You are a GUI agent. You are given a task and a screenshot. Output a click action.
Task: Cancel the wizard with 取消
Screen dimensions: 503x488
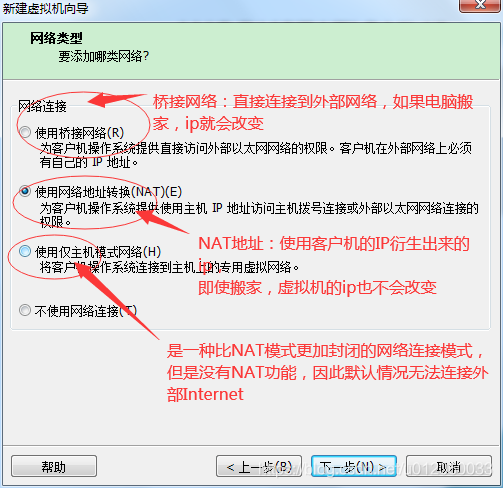point(449,467)
